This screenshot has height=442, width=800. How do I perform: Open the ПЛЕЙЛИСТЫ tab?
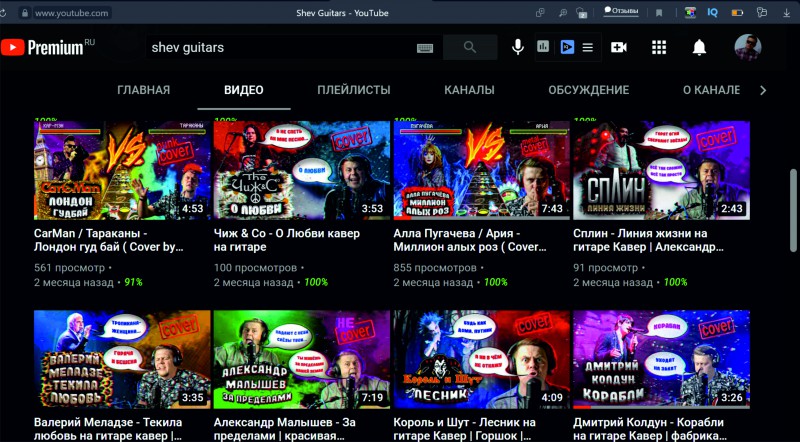(354, 90)
